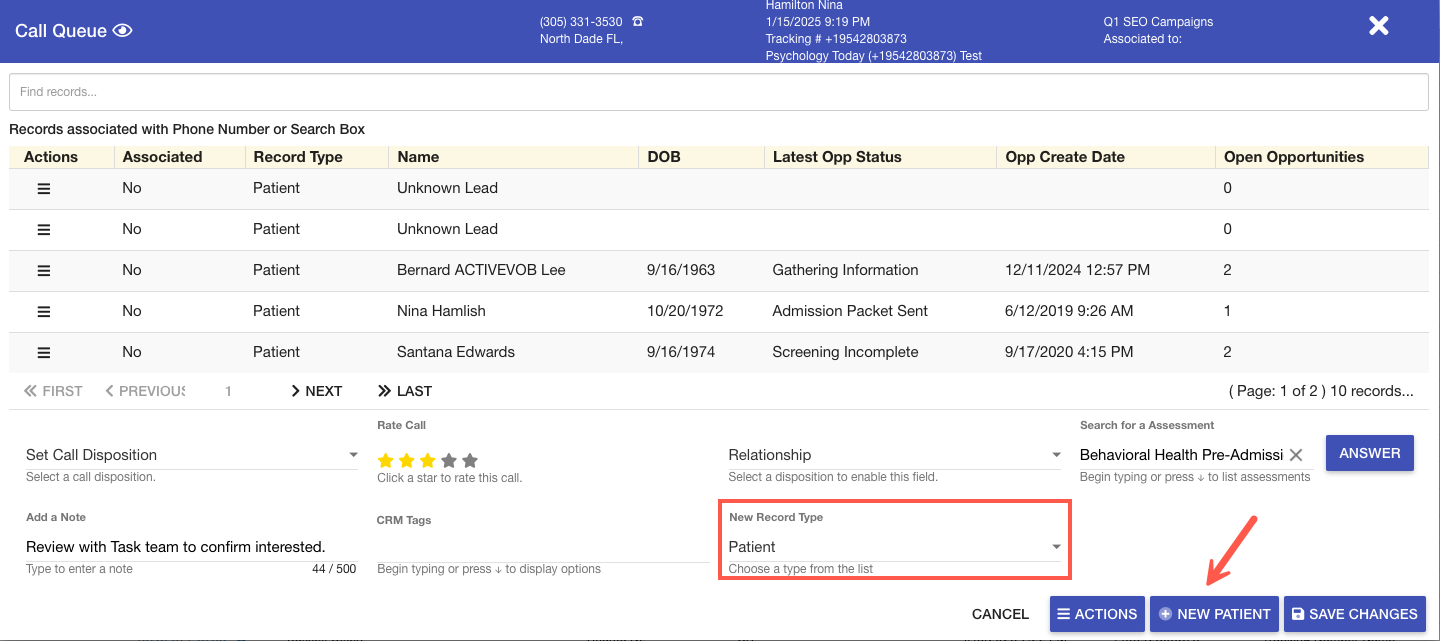Sort records by the Name column header

418,157
